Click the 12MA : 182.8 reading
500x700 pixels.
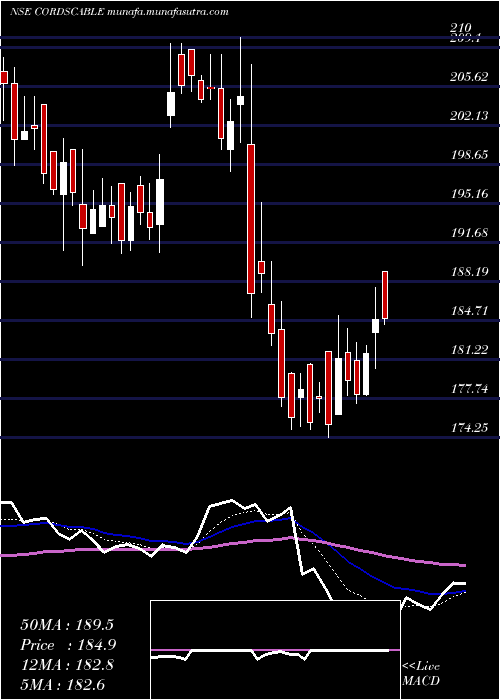point(67,665)
